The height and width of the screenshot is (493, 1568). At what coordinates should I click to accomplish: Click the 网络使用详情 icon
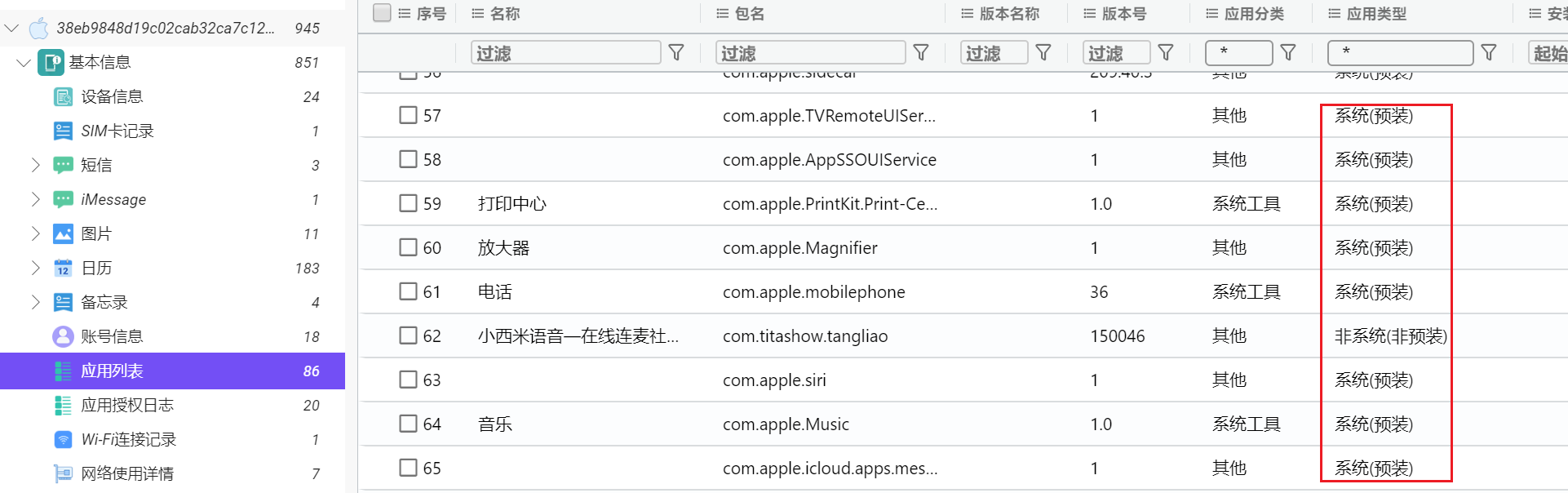pyautogui.click(x=63, y=474)
